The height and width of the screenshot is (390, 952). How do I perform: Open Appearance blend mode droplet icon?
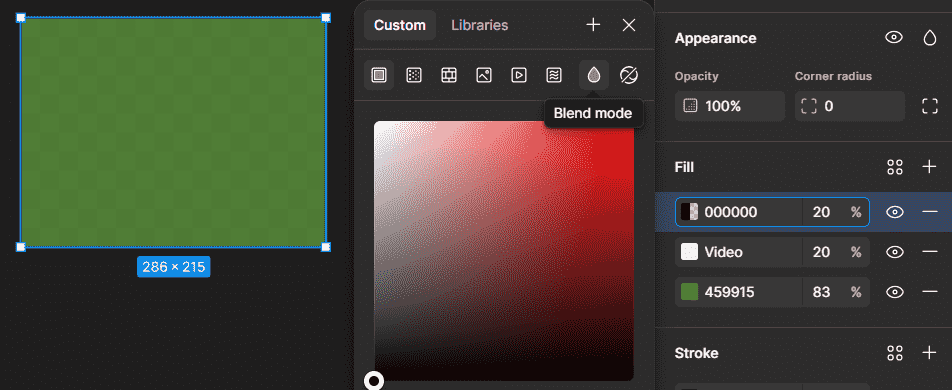click(930, 38)
